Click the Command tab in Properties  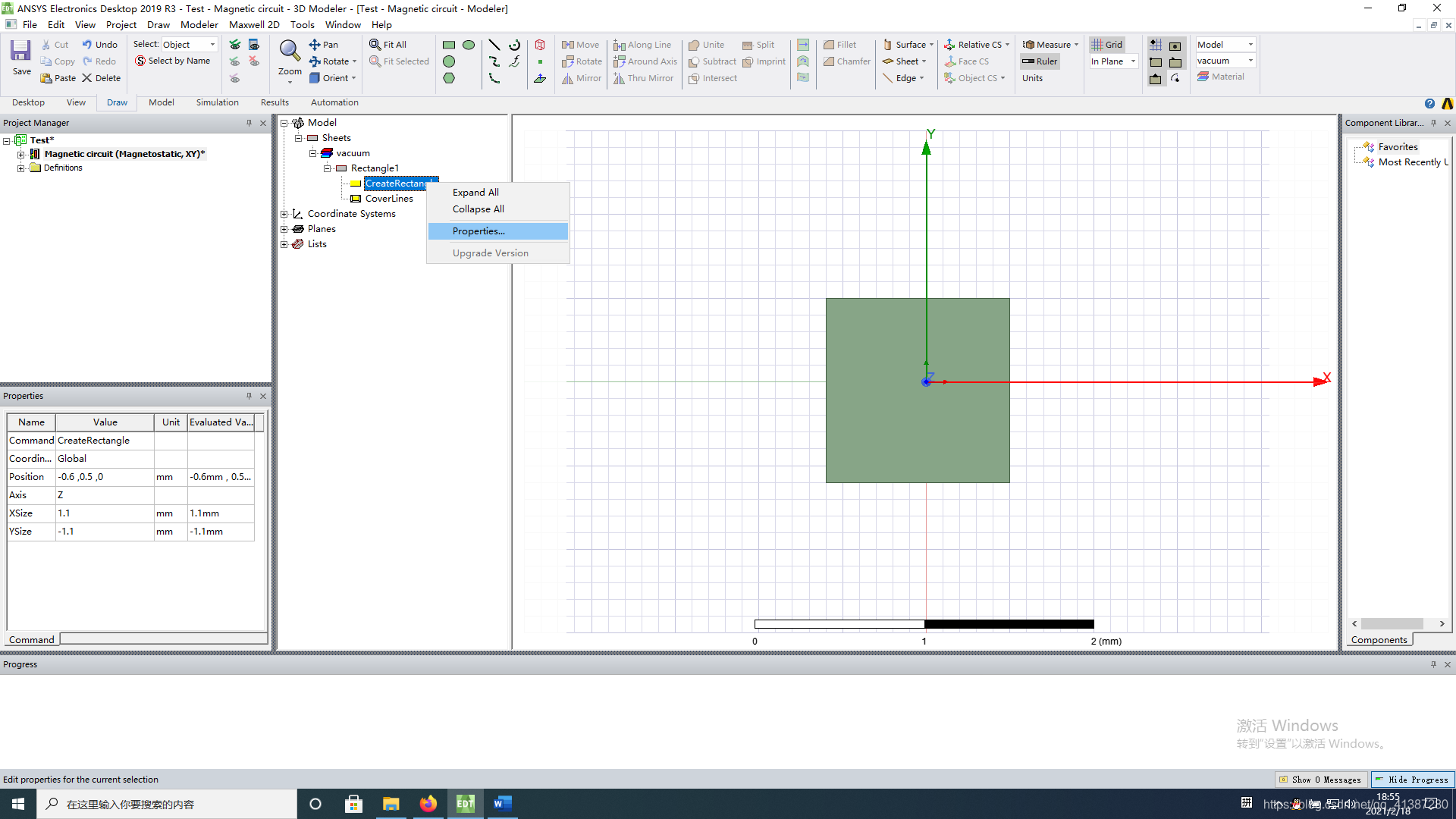[x=32, y=639]
